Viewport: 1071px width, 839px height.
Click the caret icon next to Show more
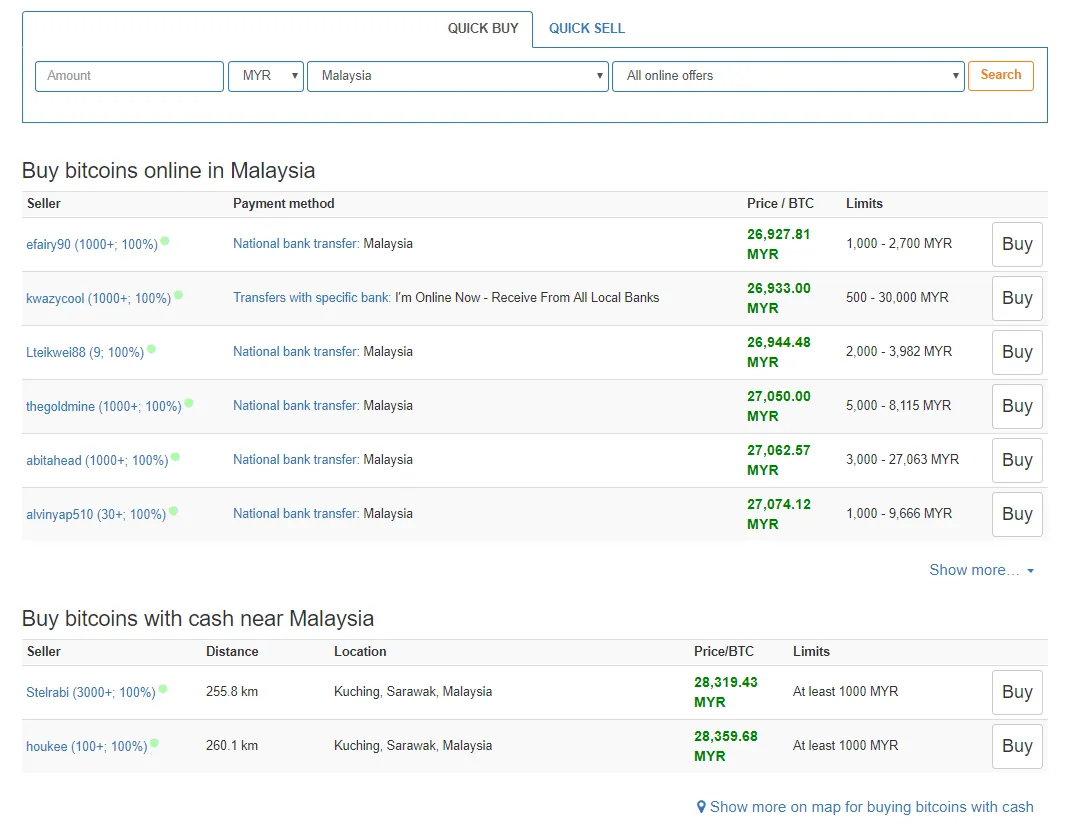tap(1030, 570)
